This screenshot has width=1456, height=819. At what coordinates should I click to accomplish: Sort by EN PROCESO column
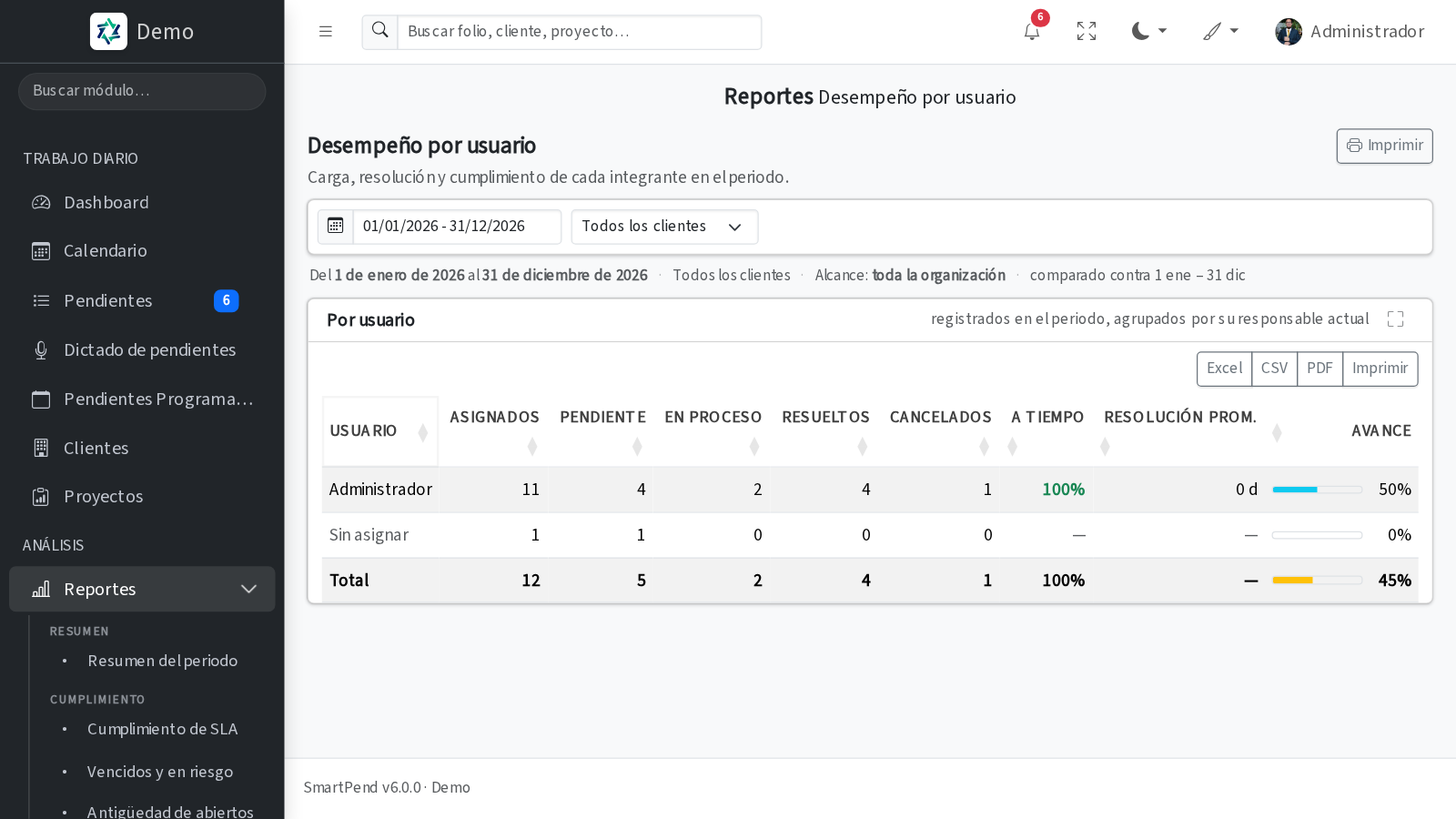[x=713, y=431]
